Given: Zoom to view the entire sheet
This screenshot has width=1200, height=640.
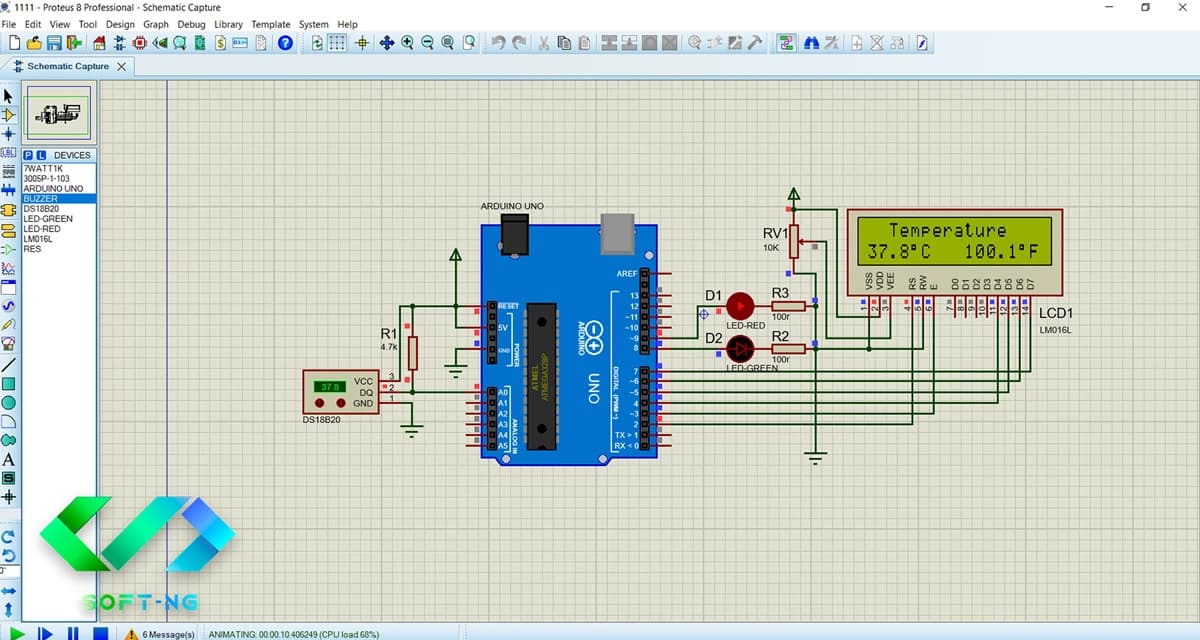Looking at the screenshot, I should (447, 43).
